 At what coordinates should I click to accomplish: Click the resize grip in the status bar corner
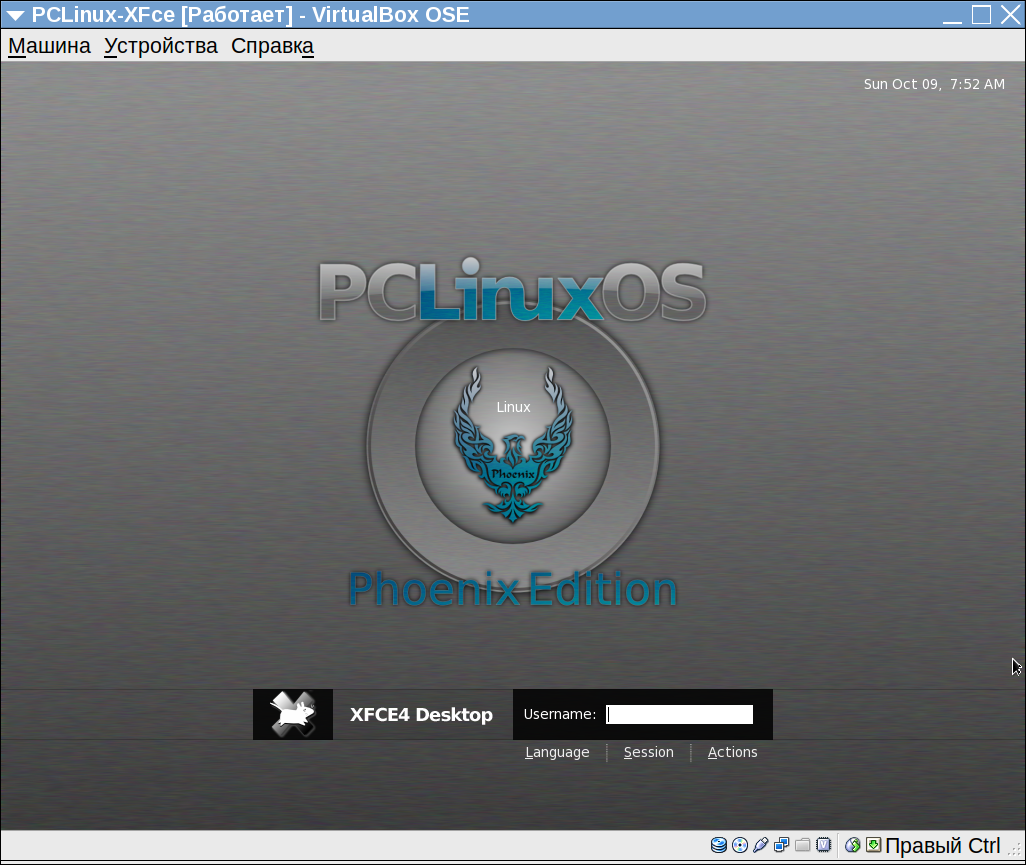tap(1015, 850)
